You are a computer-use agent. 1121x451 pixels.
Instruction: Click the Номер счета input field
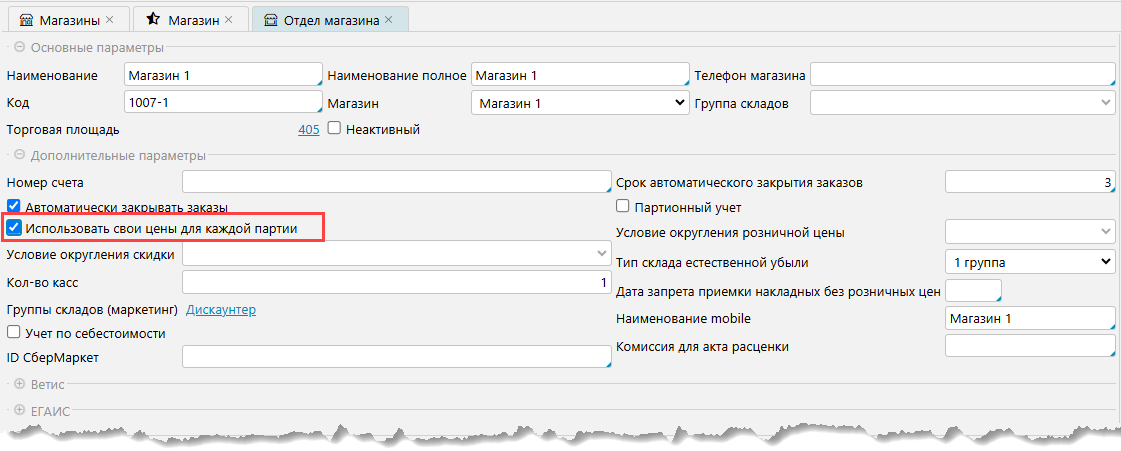(x=396, y=182)
